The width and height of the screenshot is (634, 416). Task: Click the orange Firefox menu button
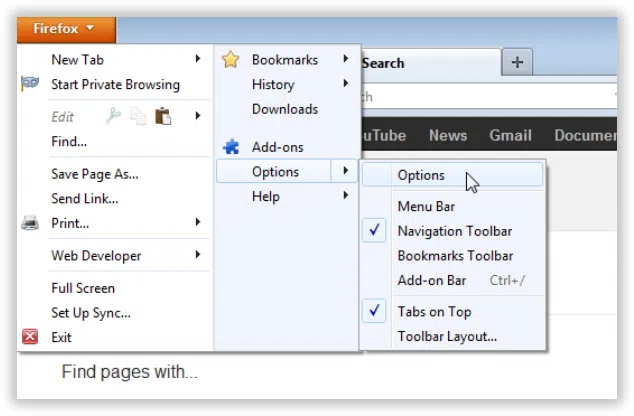[66, 29]
